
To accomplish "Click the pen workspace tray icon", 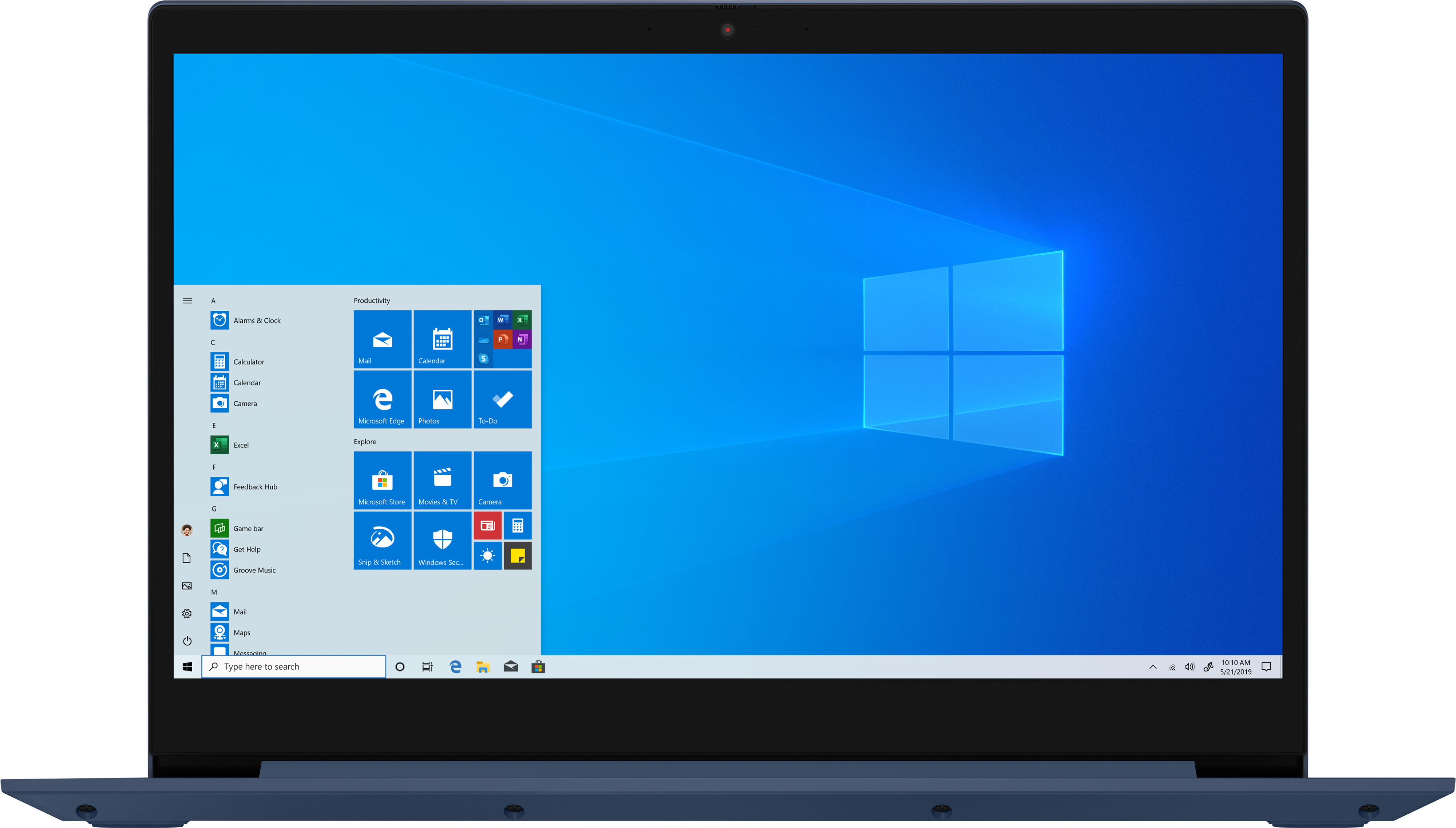I will pos(1208,666).
